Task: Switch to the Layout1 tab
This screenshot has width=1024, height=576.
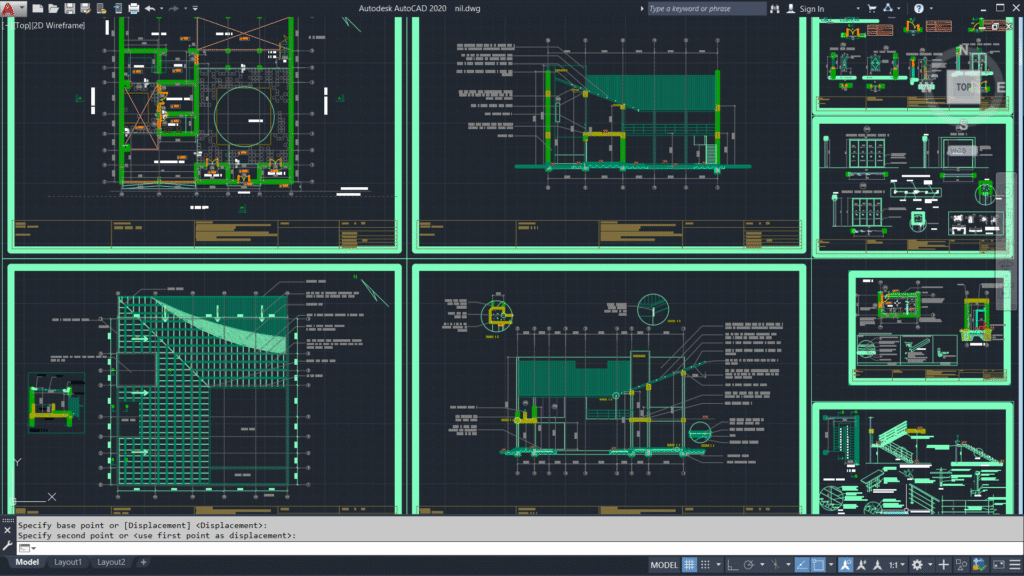Action: (68, 562)
